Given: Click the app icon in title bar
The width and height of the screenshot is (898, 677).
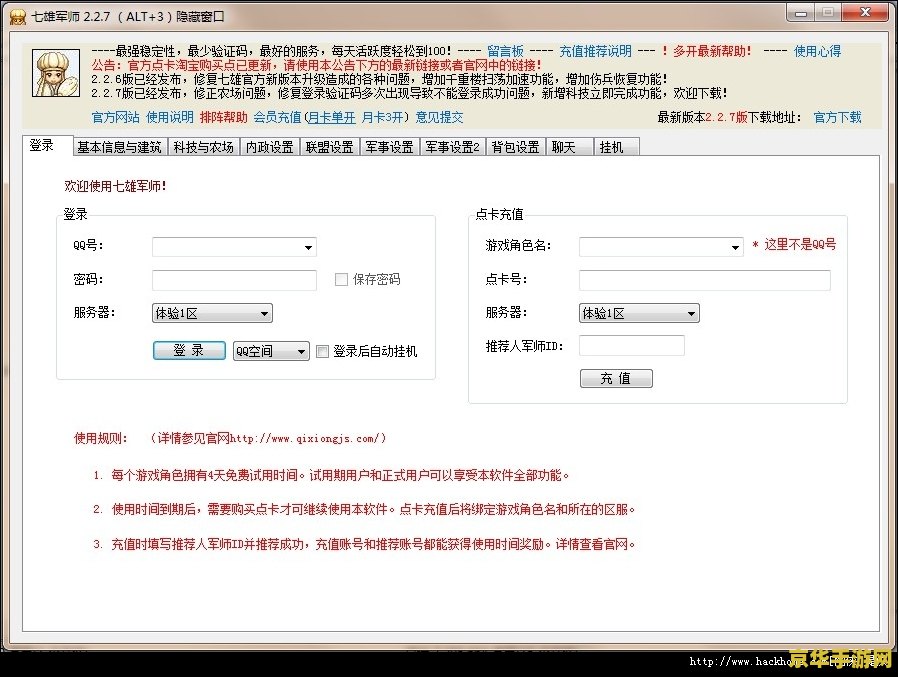Looking at the screenshot, I should 18,17.
